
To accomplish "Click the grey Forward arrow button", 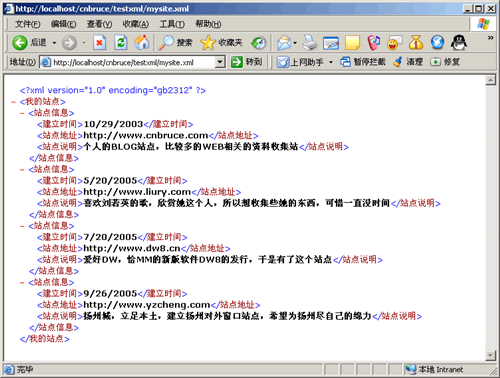I will [x=69, y=43].
